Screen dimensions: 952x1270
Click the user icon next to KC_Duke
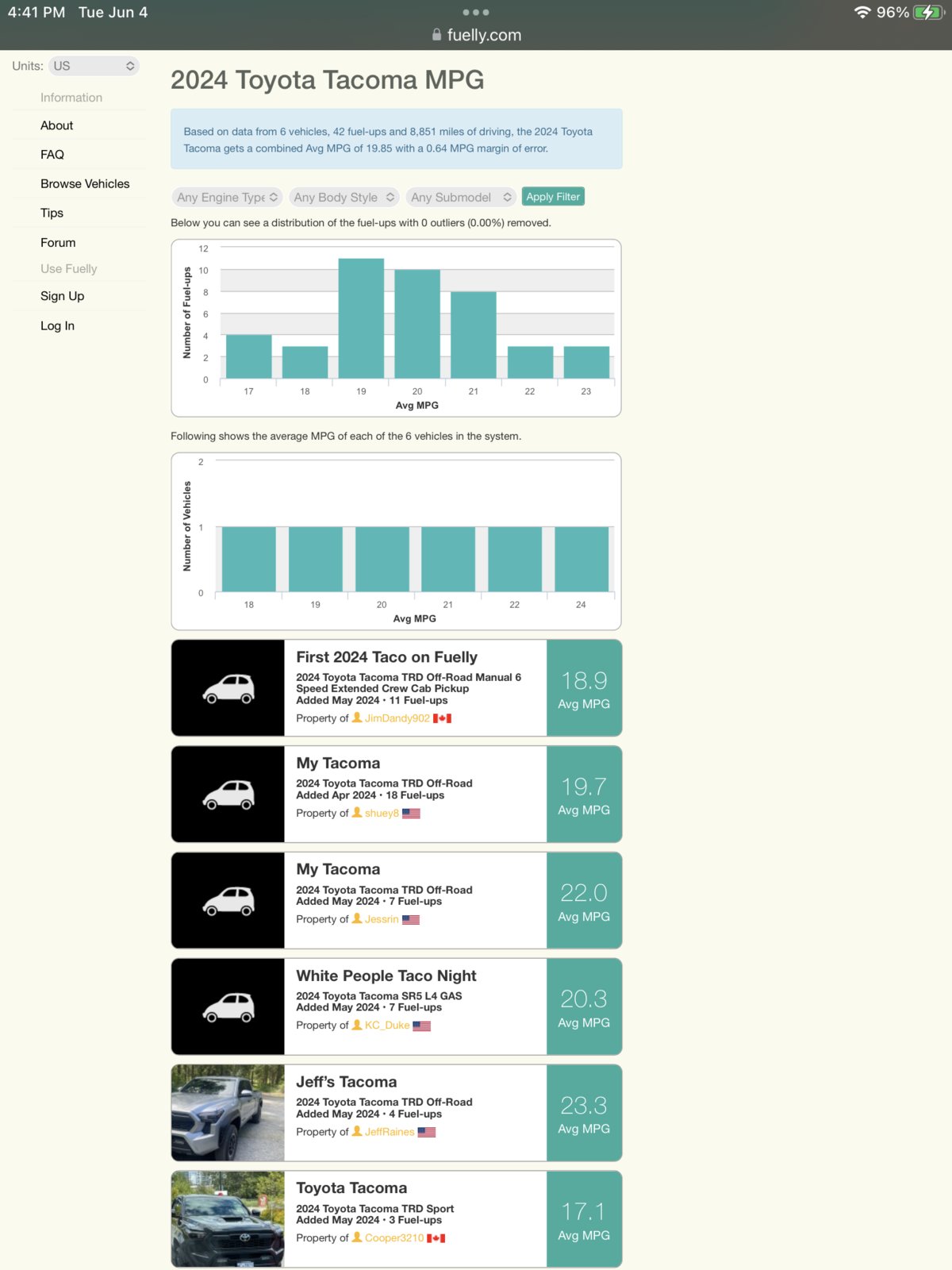[357, 1025]
